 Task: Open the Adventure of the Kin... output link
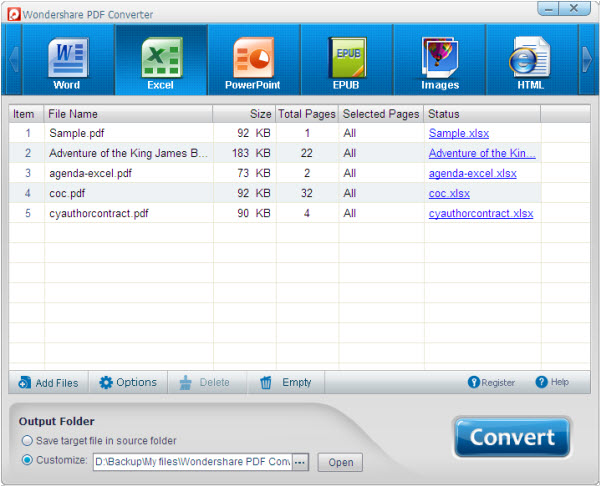click(482, 153)
